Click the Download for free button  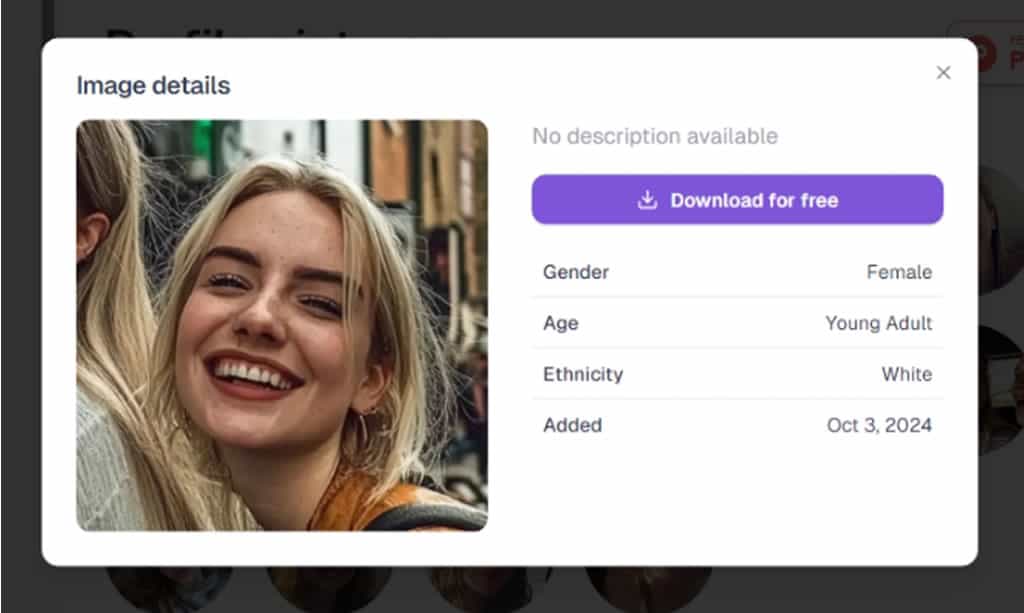tap(737, 200)
